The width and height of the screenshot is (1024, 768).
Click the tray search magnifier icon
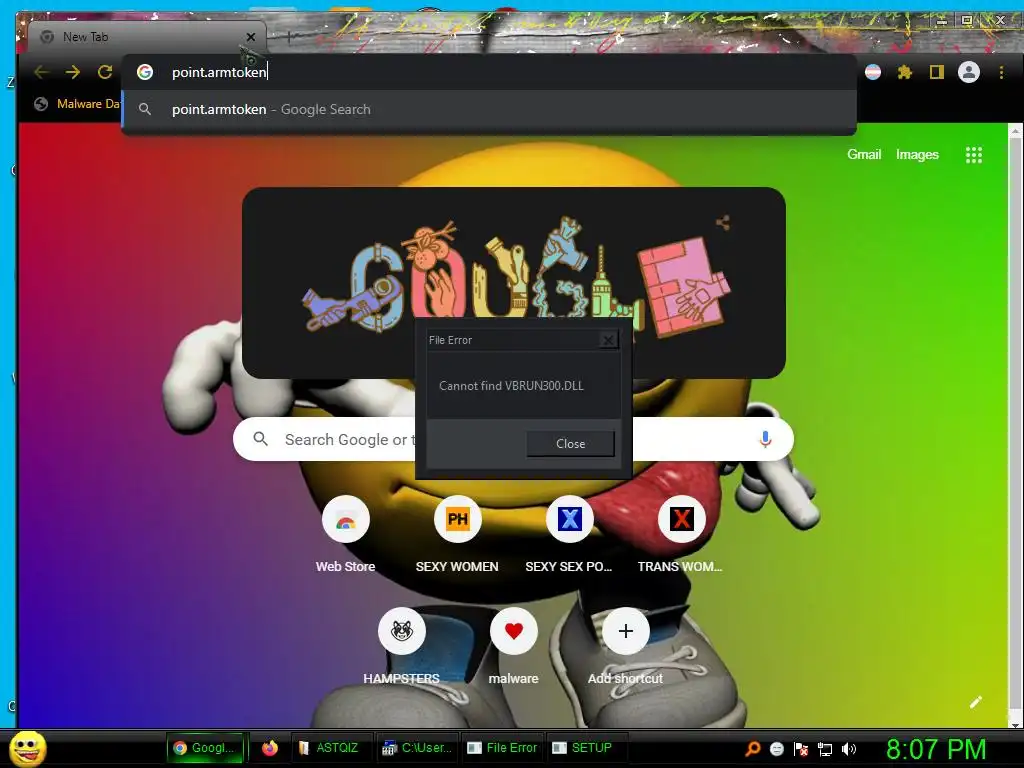click(752, 748)
